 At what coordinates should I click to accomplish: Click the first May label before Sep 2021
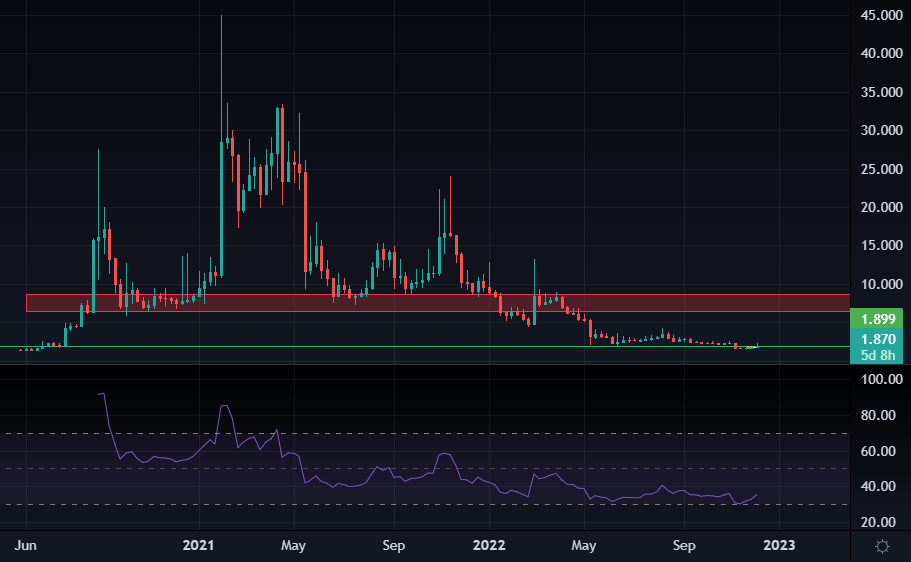293,546
